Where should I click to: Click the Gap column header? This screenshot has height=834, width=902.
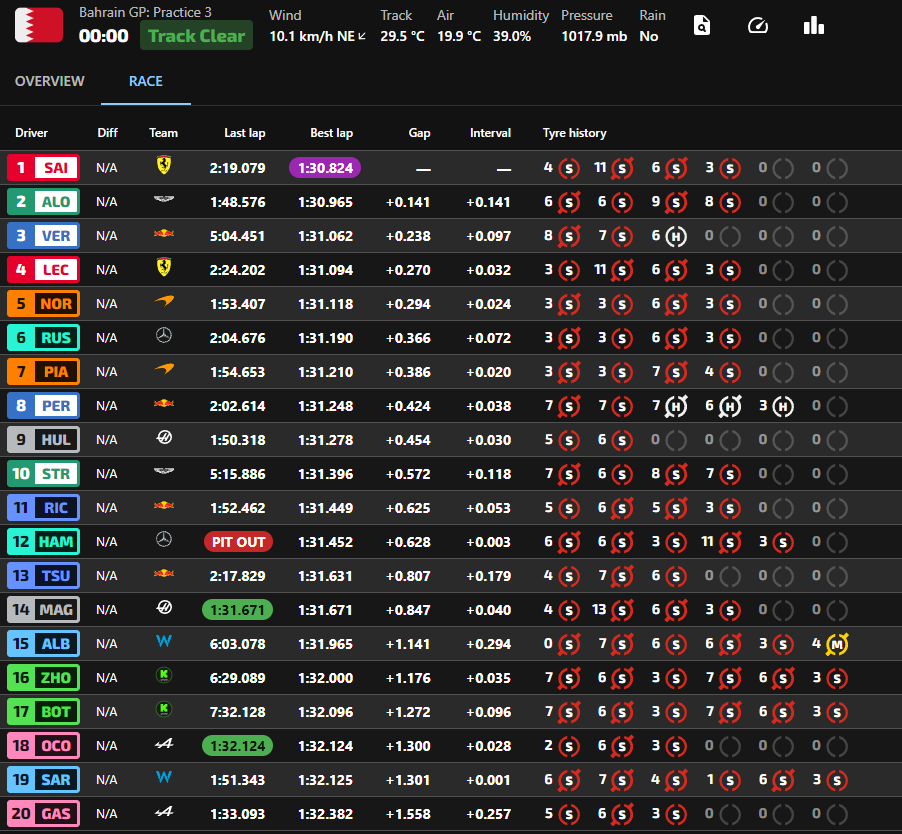point(419,133)
